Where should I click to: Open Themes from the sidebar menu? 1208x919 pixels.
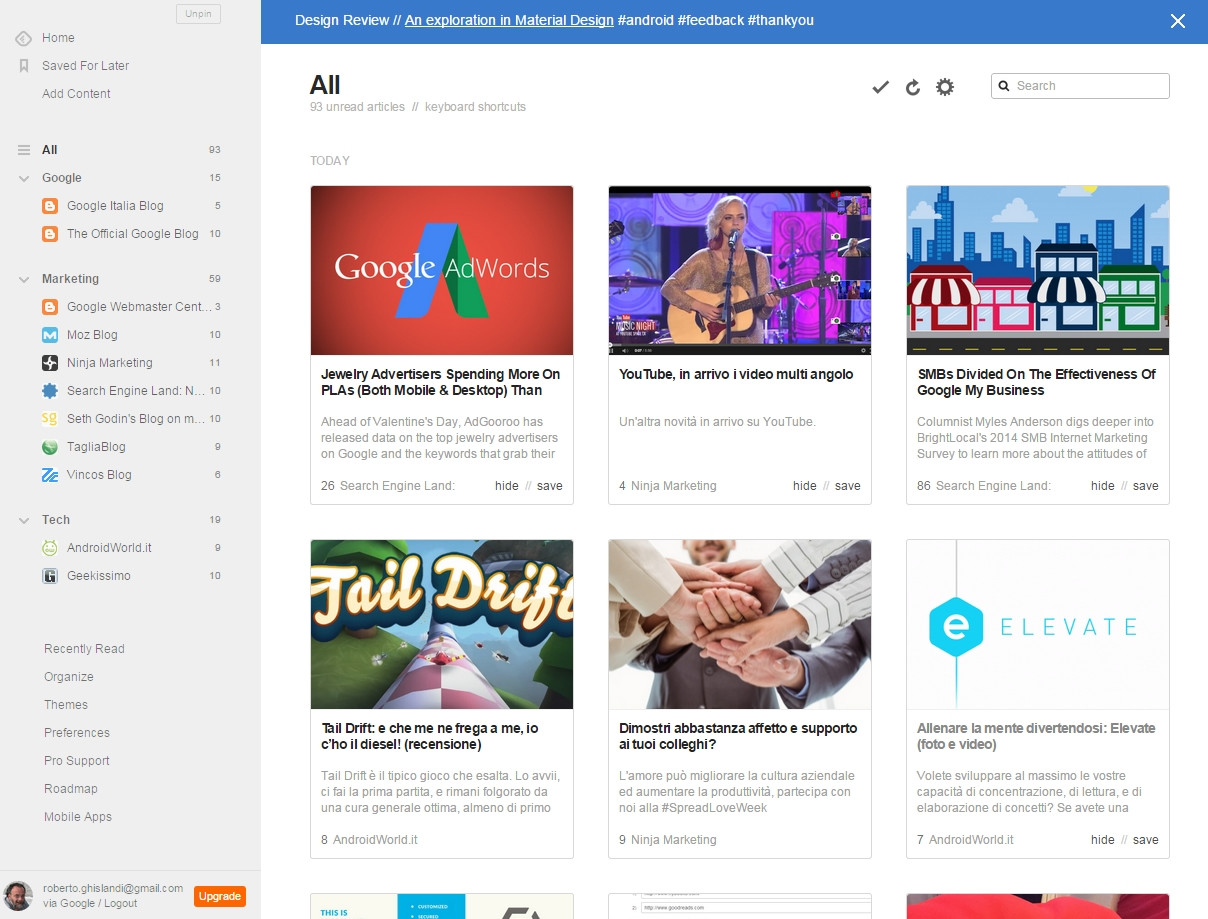(x=66, y=705)
